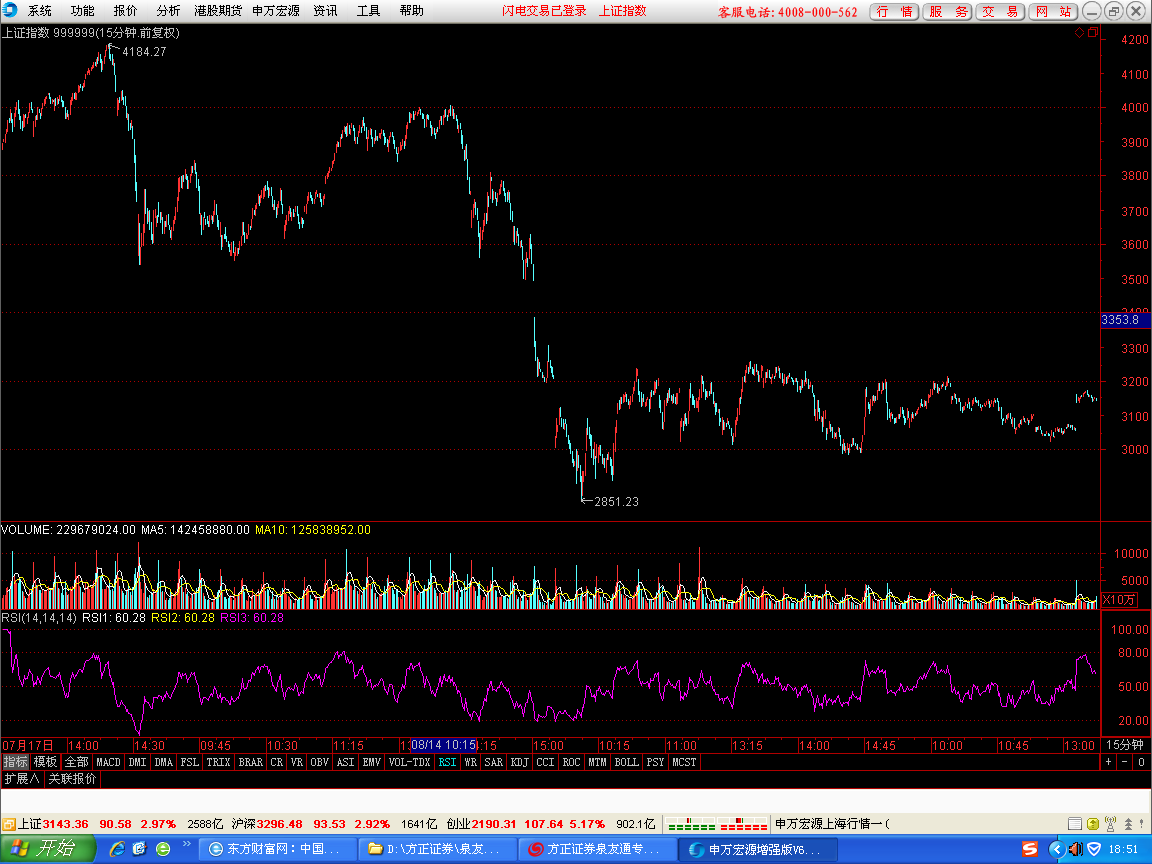Switch to the TRIX indicator
1152x864 pixels.
pyautogui.click(x=218, y=762)
